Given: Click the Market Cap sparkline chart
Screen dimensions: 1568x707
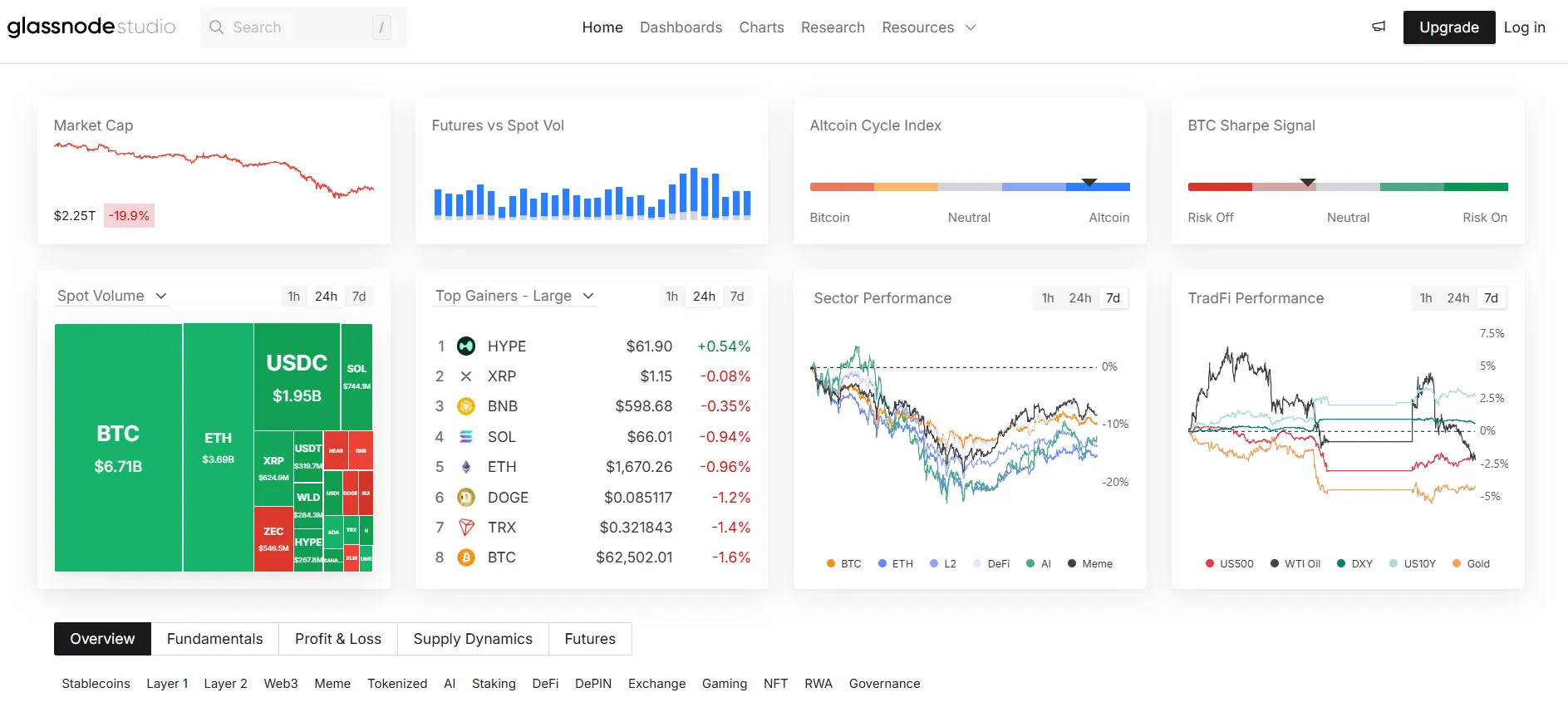Looking at the screenshot, I should coord(214,169).
